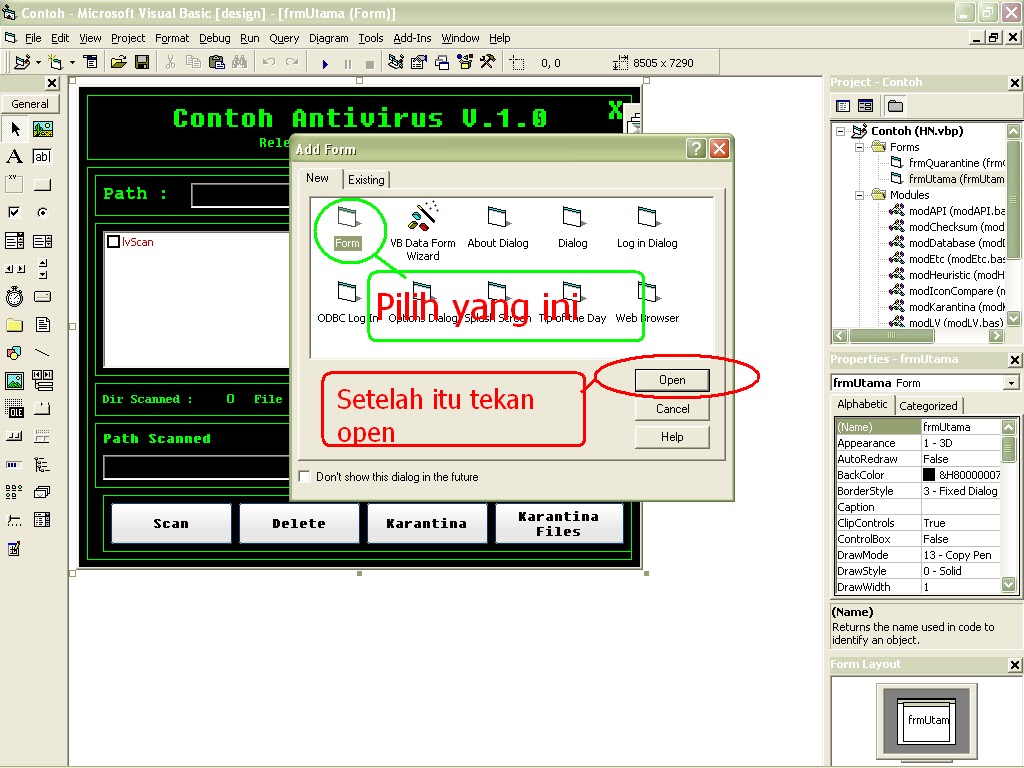This screenshot has width=1024, height=768.
Task: Click the Start (run) toolbar button
Action: (325, 63)
